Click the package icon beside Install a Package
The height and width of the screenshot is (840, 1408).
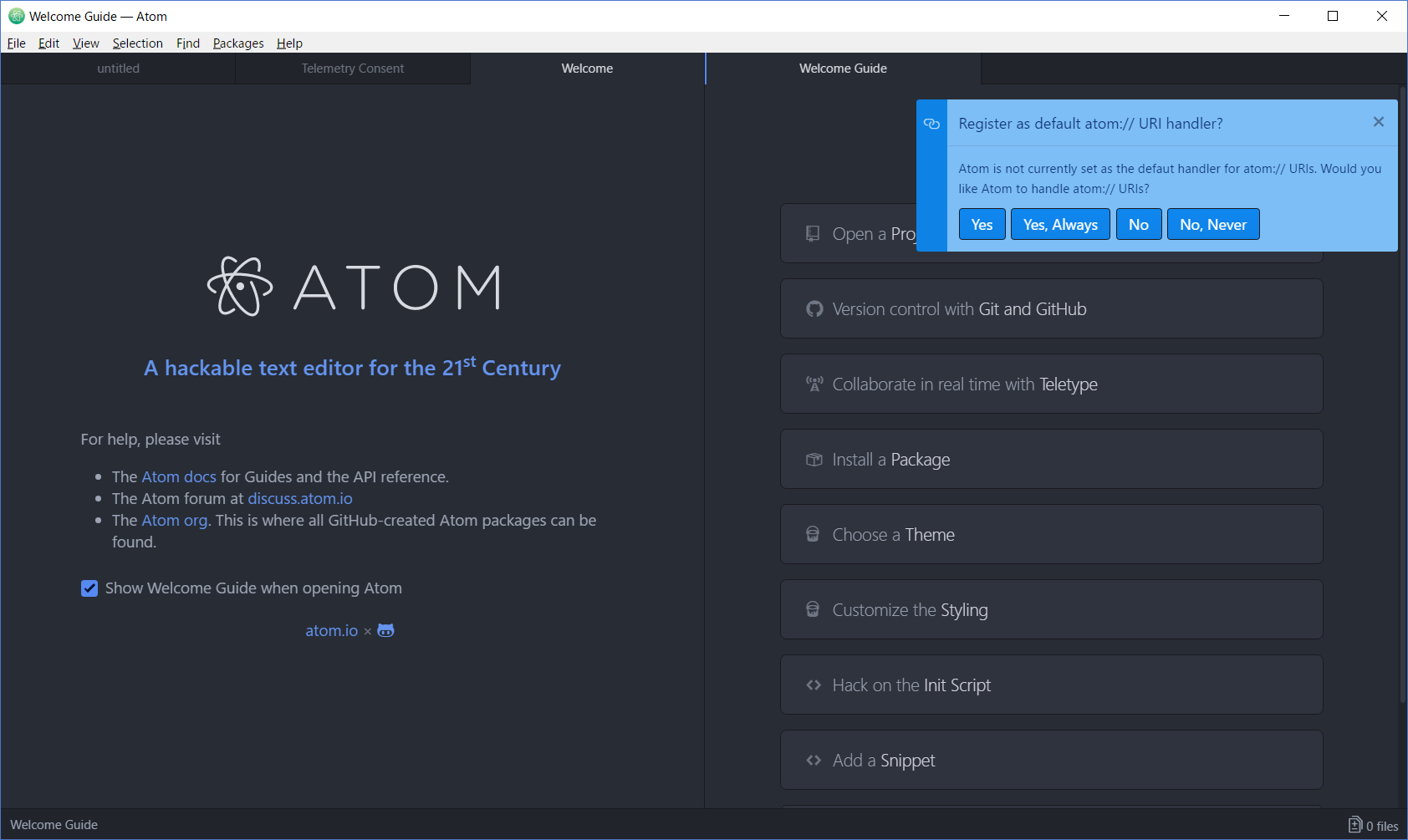coord(814,459)
